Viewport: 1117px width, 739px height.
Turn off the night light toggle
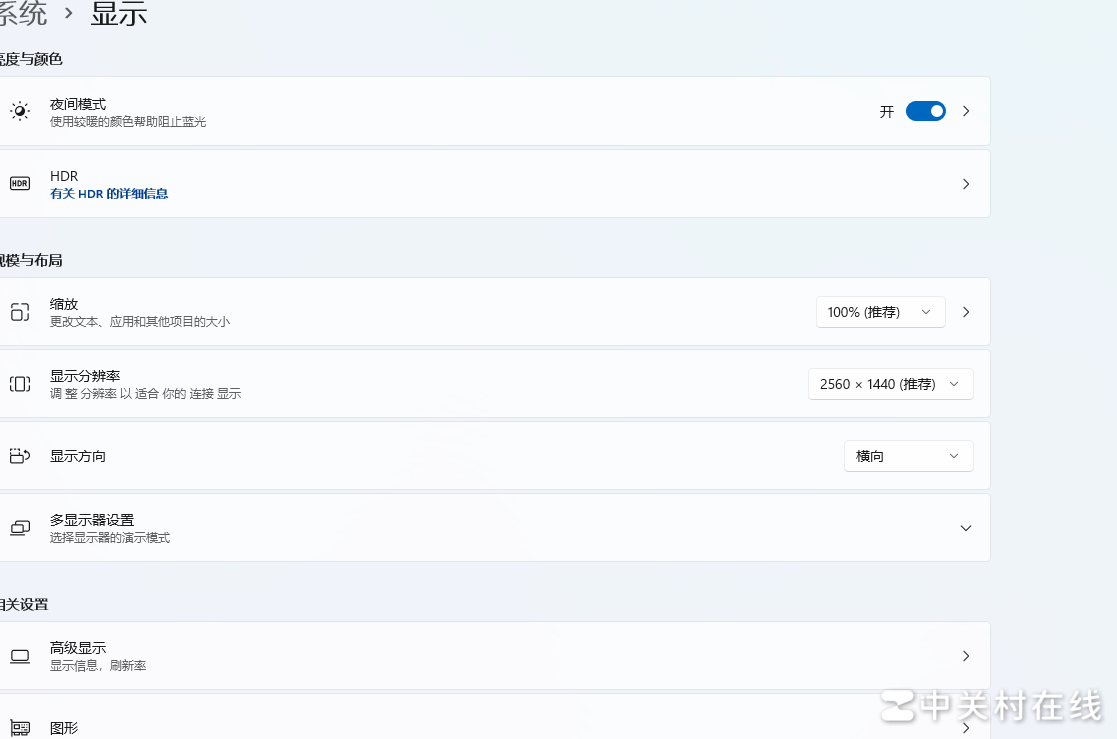[925, 111]
